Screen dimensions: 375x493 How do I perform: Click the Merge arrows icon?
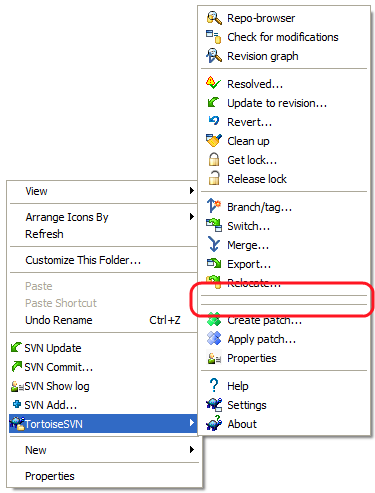[214, 244]
